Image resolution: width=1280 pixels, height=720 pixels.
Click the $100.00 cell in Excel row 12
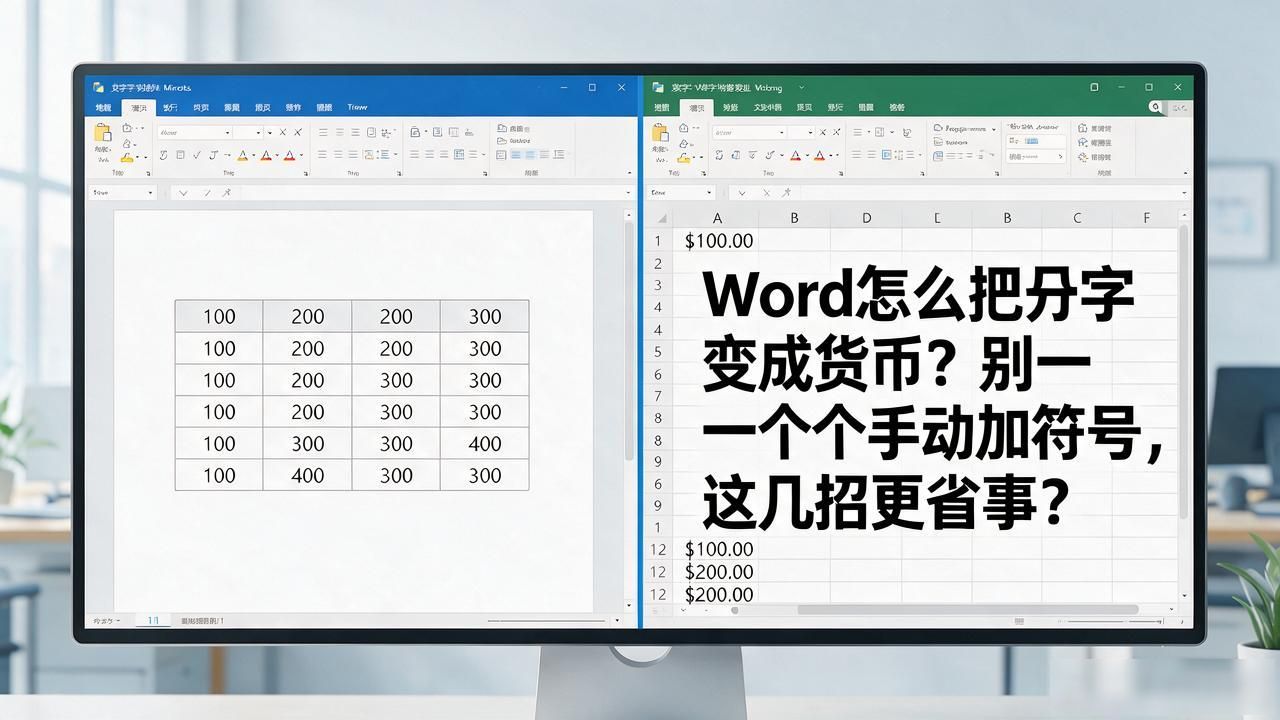point(717,549)
